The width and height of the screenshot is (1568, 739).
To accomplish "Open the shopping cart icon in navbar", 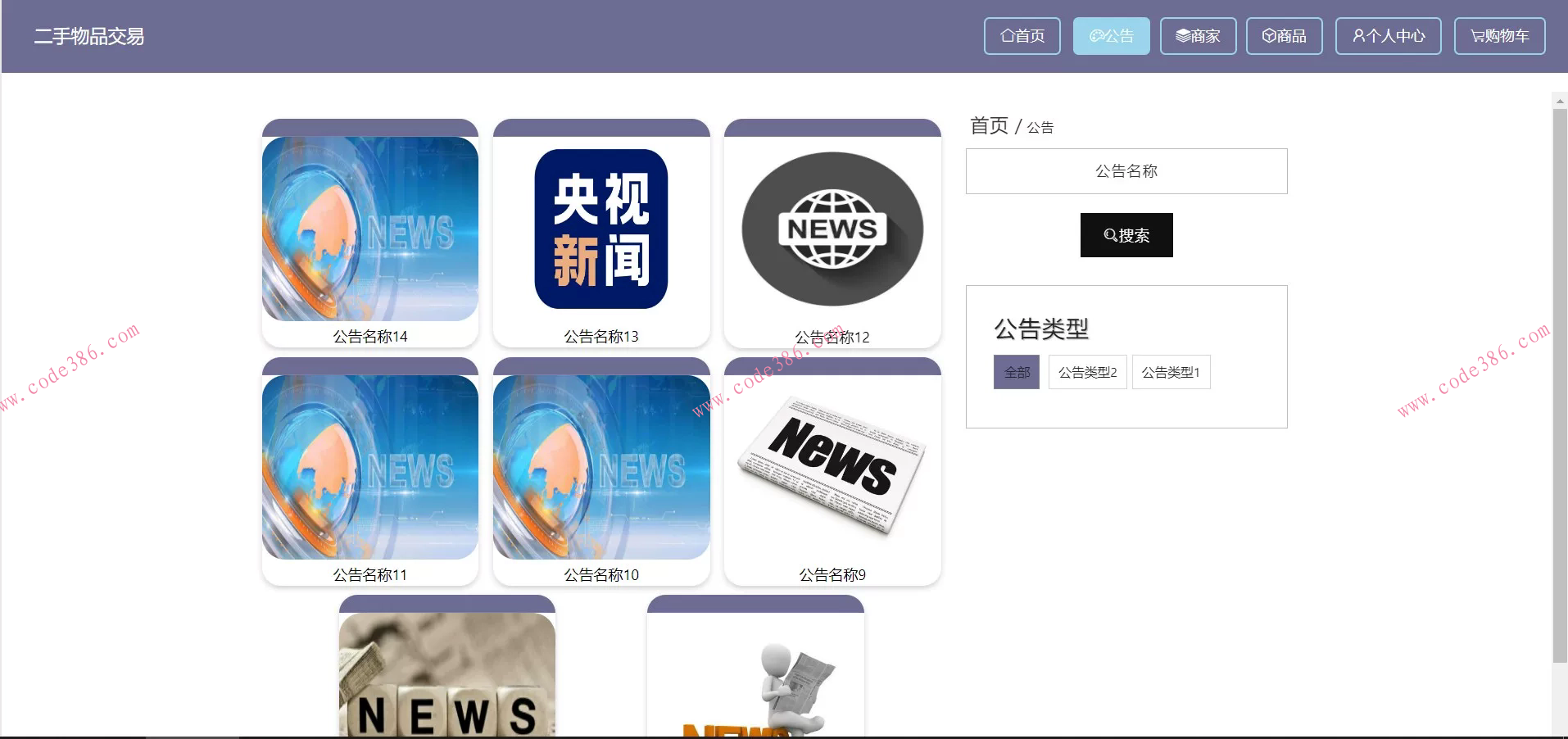I will [1475, 35].
